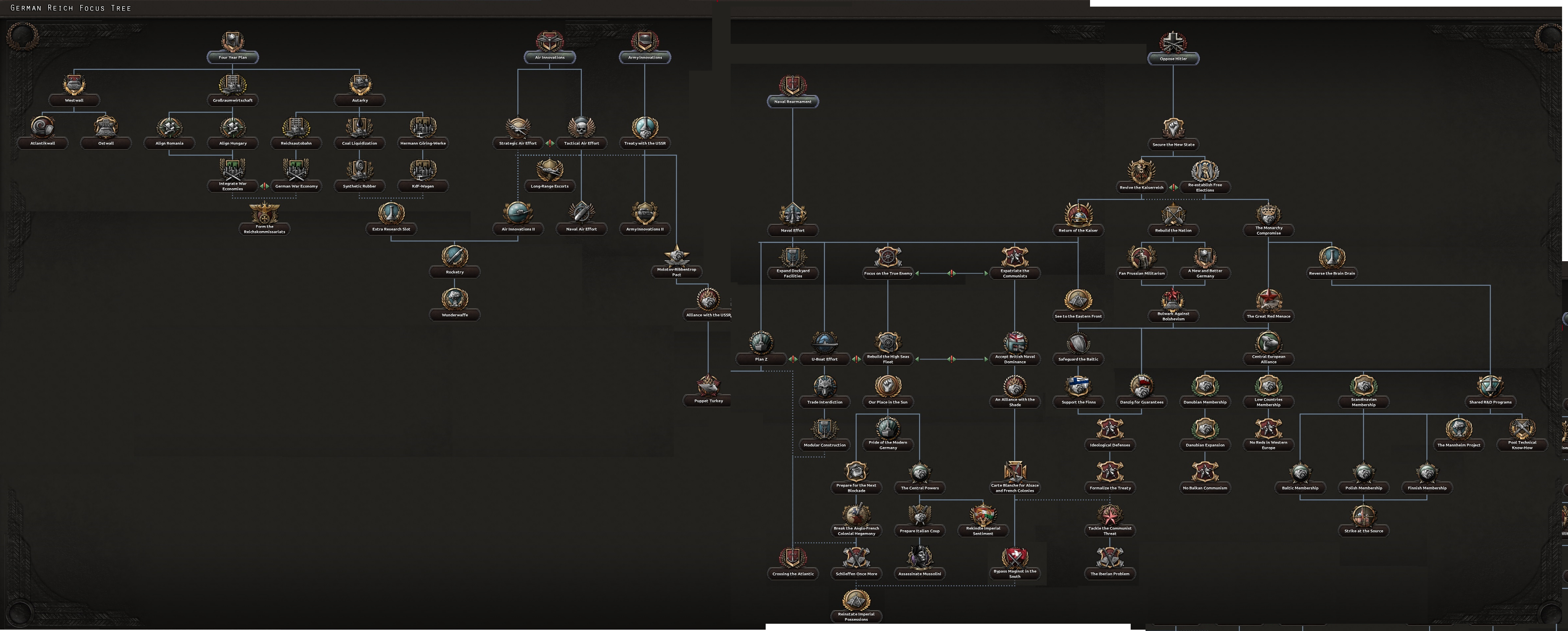Click the Assassinate Mussolini focus icon
The image size is (1568, 631).
point(920,557)
